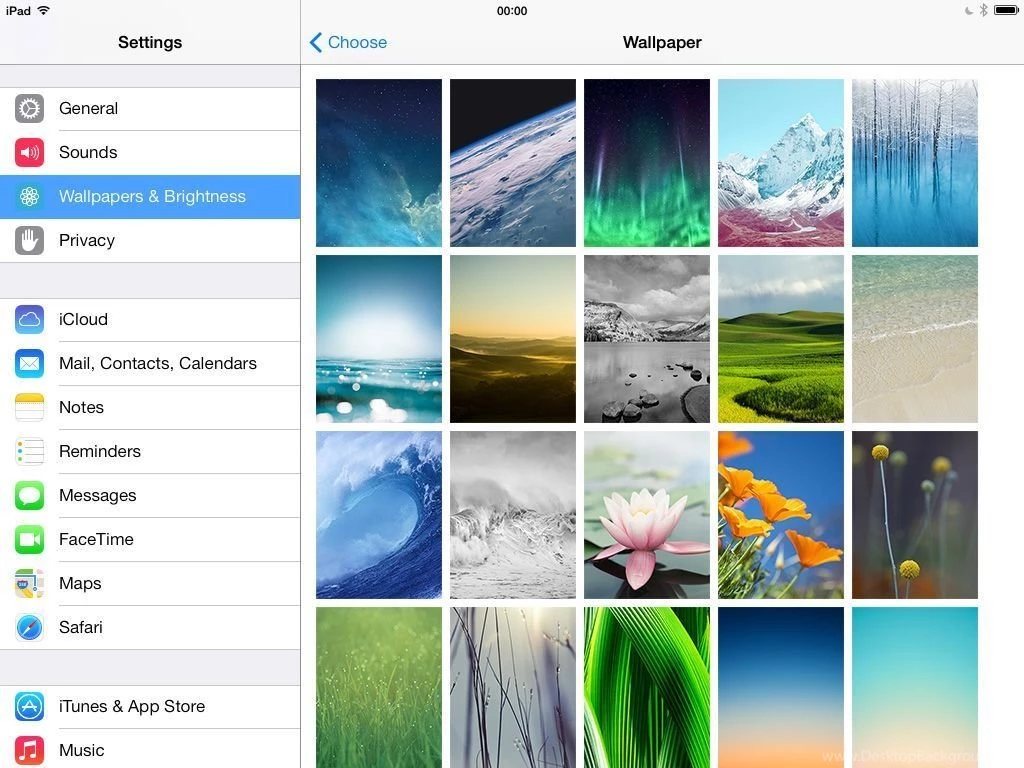Tap the Music note icon
1024x768 pixels.
coord(29,750)
